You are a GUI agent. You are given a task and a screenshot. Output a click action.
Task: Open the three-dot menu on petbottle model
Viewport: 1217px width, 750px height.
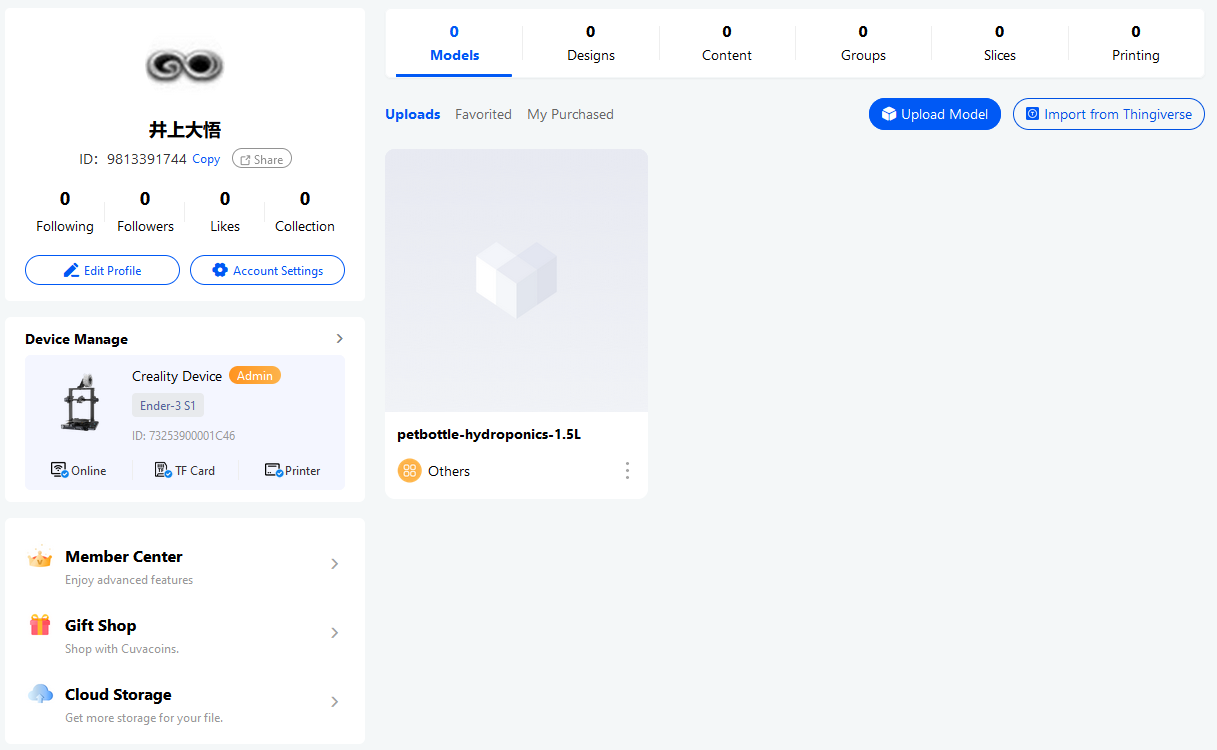click(627, 470)
